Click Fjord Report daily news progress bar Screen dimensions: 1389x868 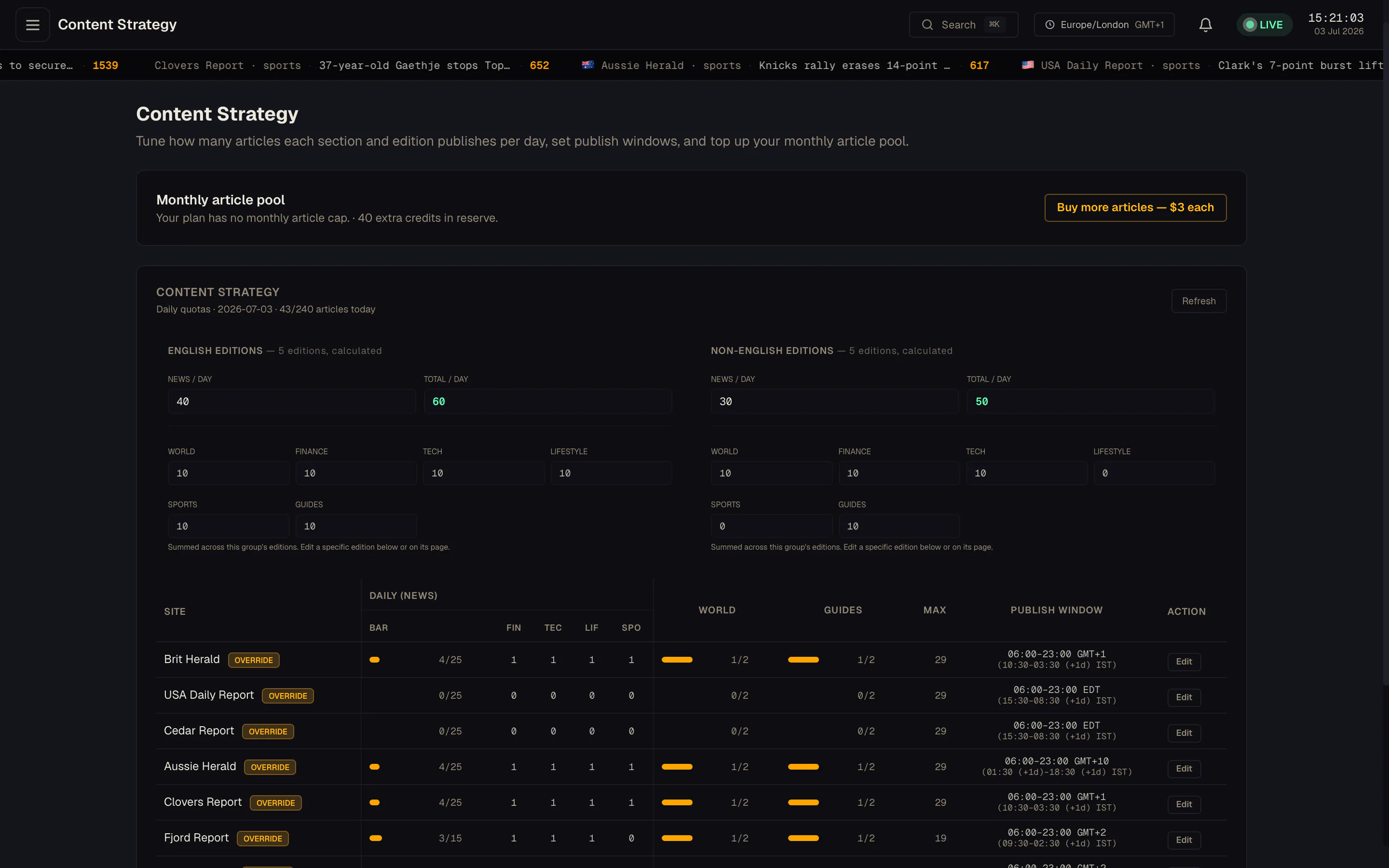tap(375, 838)
